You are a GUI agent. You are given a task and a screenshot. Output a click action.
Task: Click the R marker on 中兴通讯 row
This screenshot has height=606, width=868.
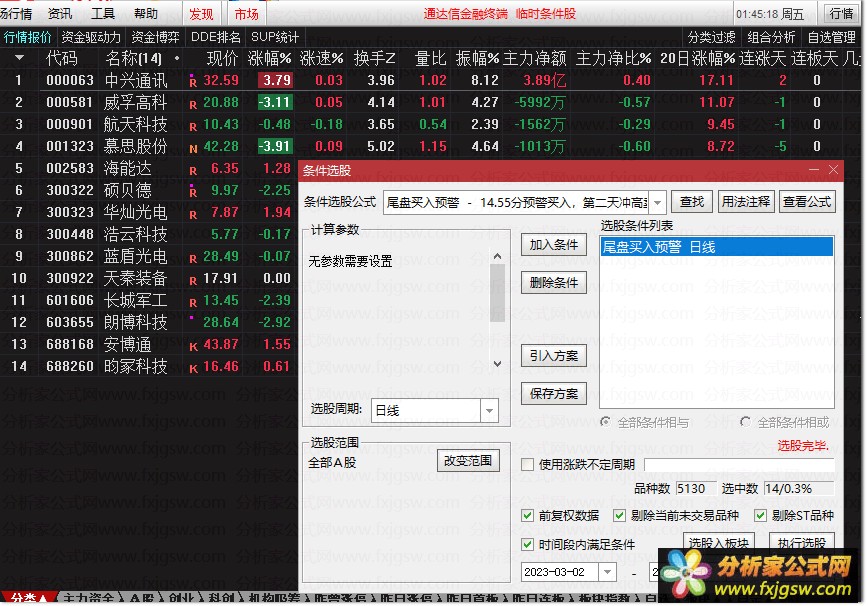[x=193, y=82]
